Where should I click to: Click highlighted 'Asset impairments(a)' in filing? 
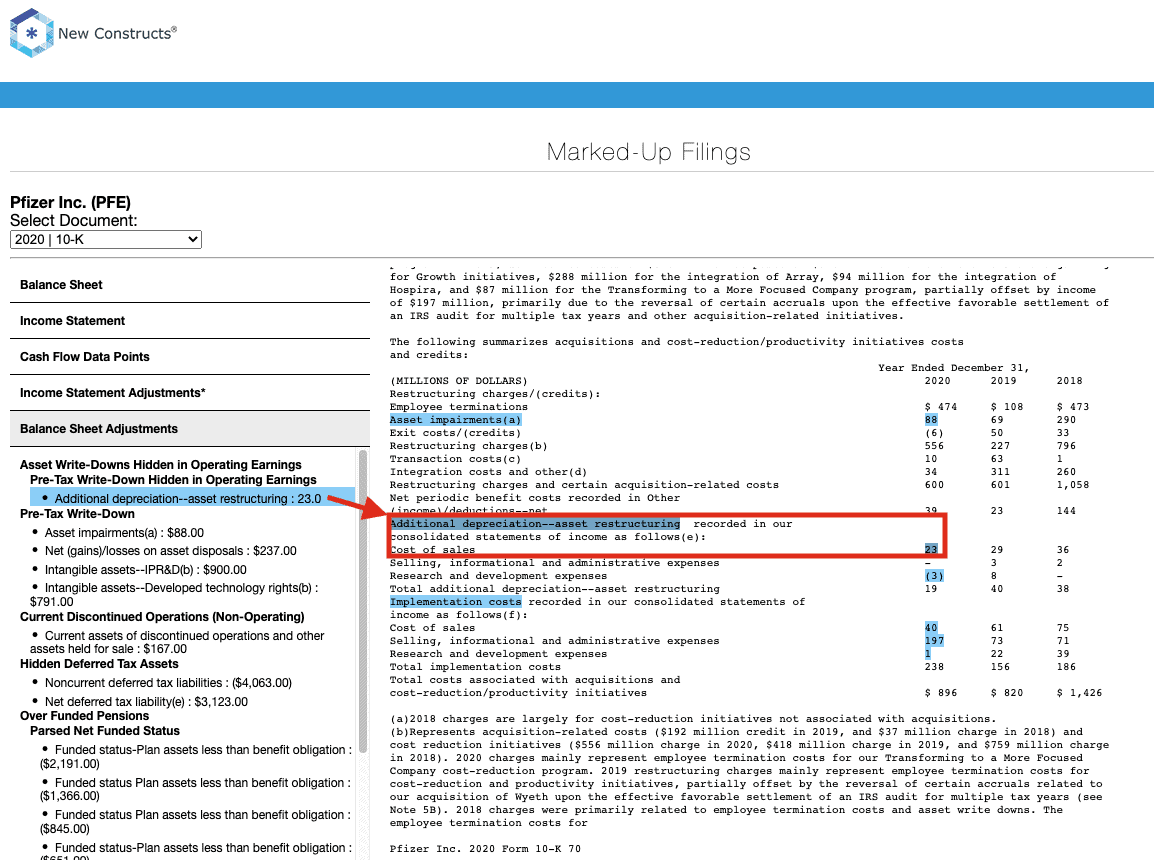pyautogui.click(x=456, y=420)
